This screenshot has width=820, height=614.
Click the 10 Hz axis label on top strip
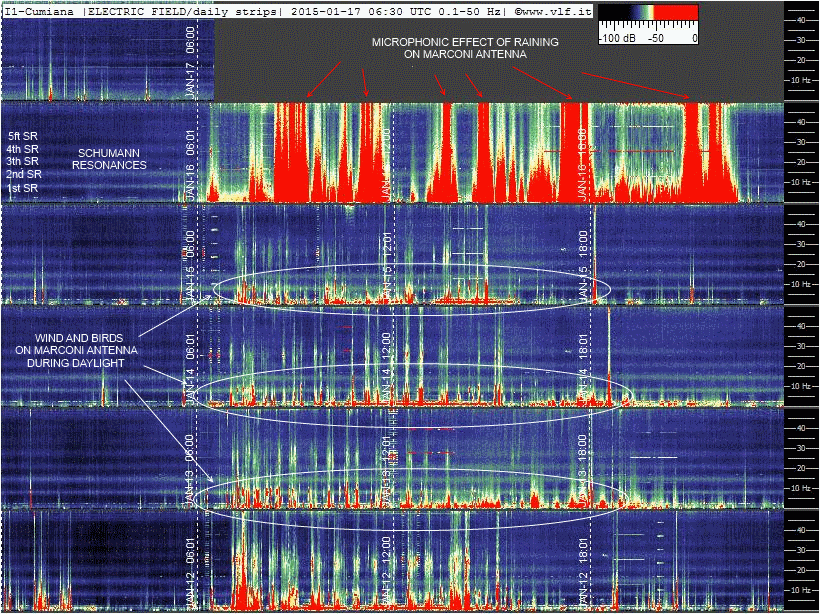(800, 80)
